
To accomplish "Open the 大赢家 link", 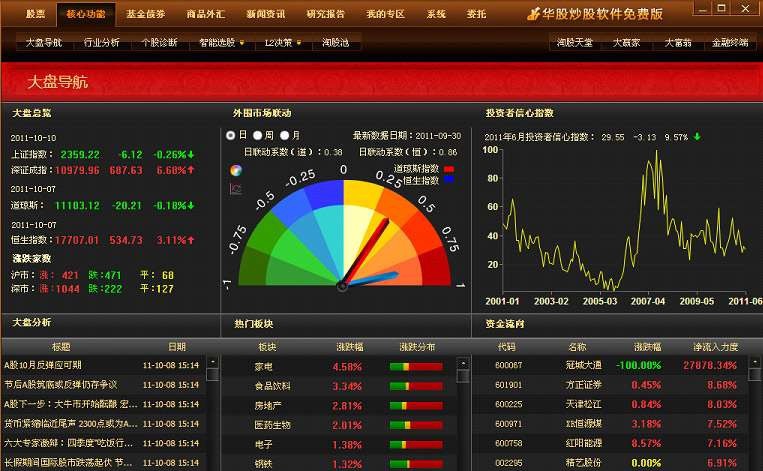I will click(626, 43).
